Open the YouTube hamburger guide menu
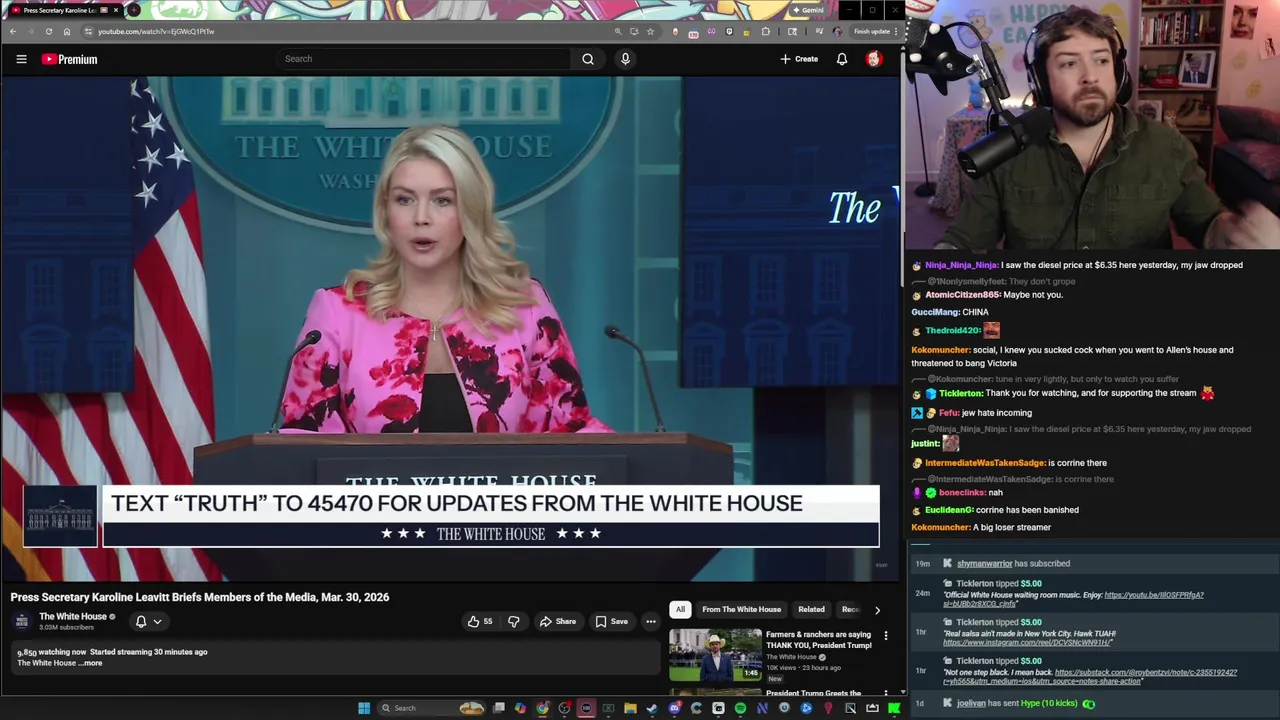The height and width of the screenshot is (720, 1280). (21, 59)
